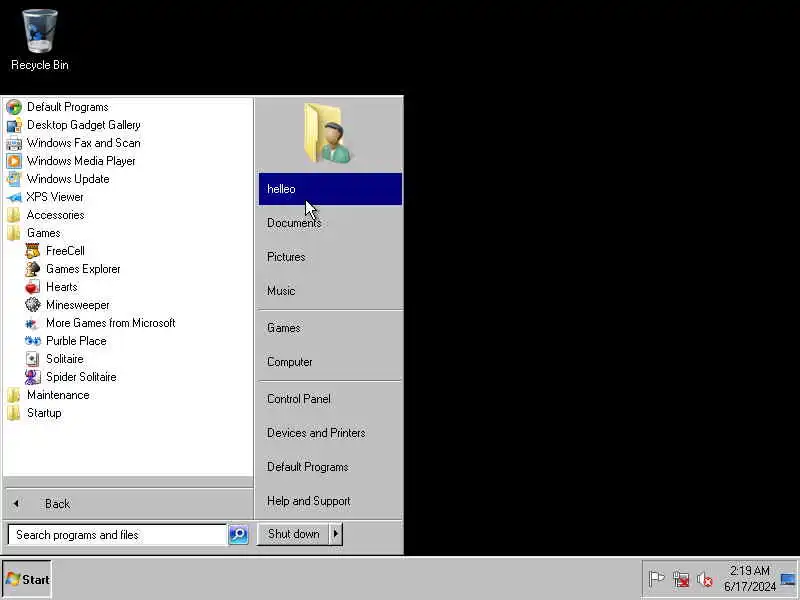The width and height of the screenshot is (800, 600).
Task: Launch Purble Place by its label
Action: tap(76, 341)
